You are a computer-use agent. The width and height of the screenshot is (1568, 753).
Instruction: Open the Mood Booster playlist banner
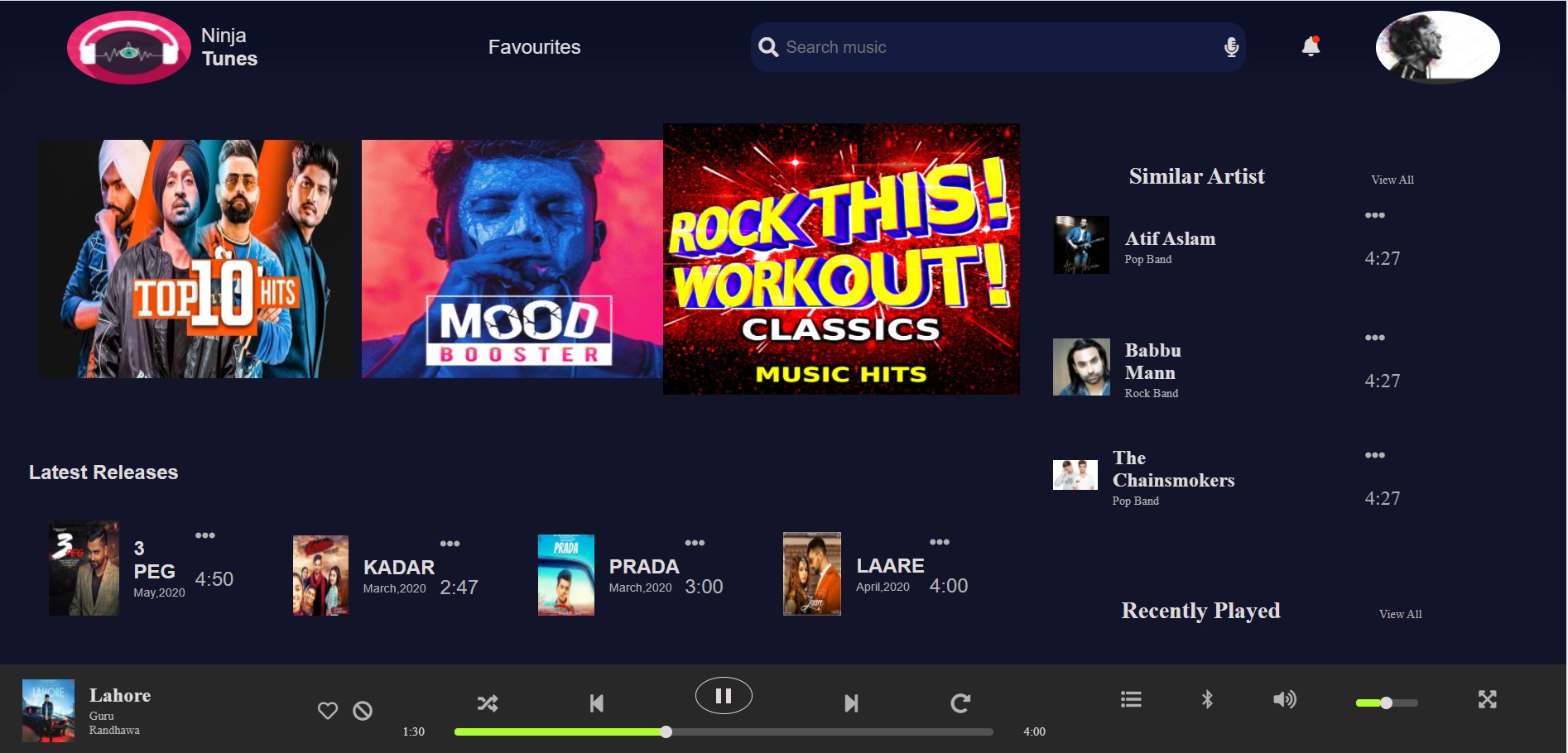tap(512, 259)
